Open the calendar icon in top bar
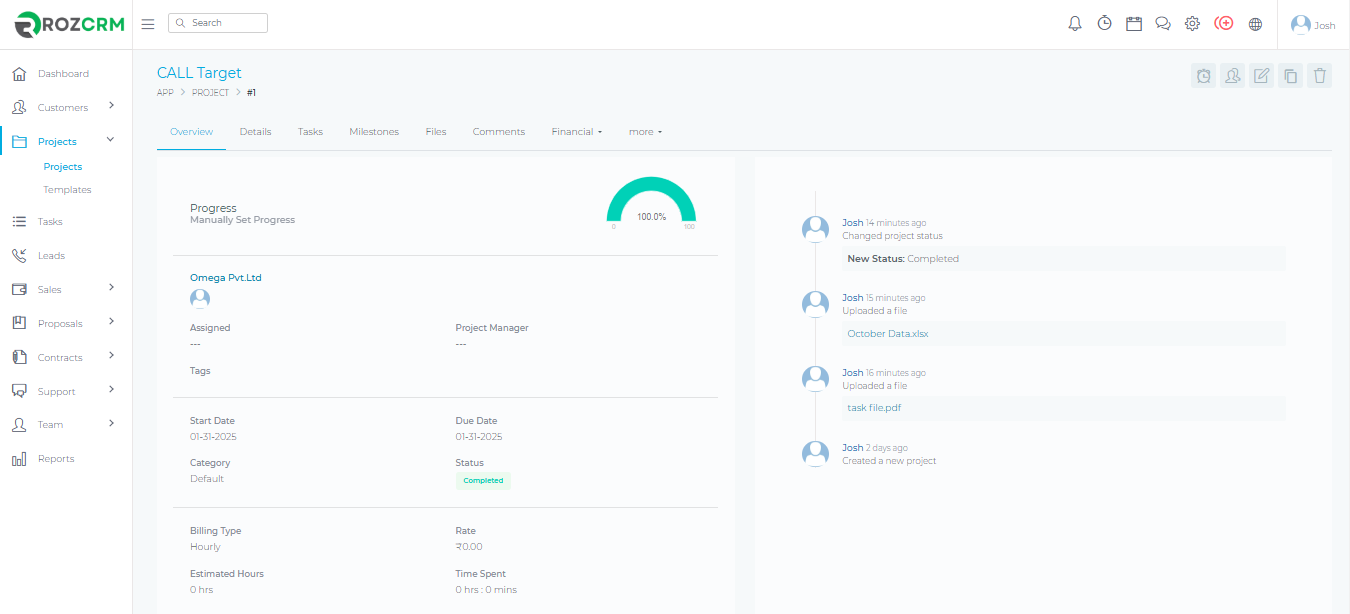1350x614 pixels. pyautogui.click(x=1134, y=23)
